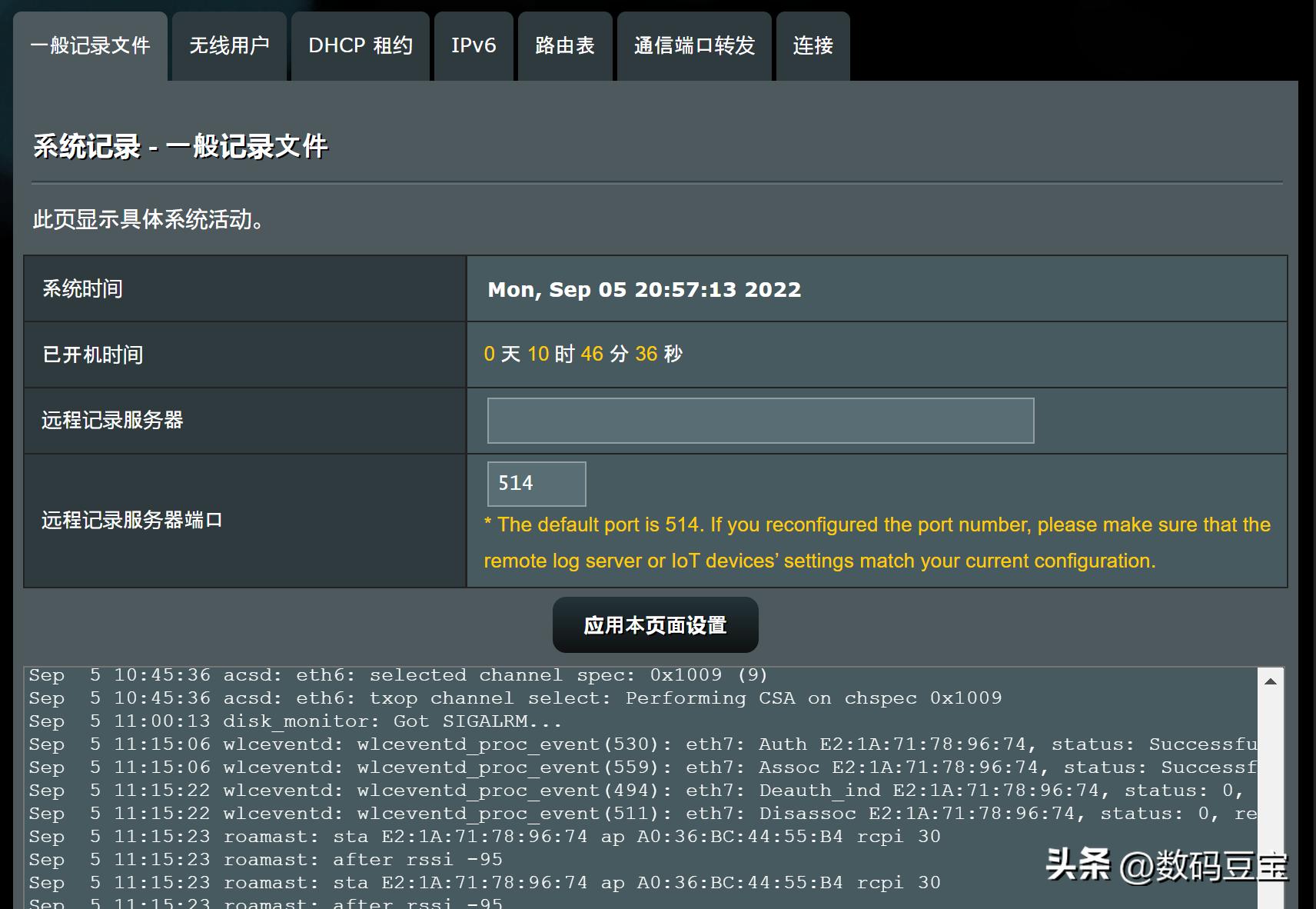
Task: Open the 连接 tab
Action: [x=812, y=46]
